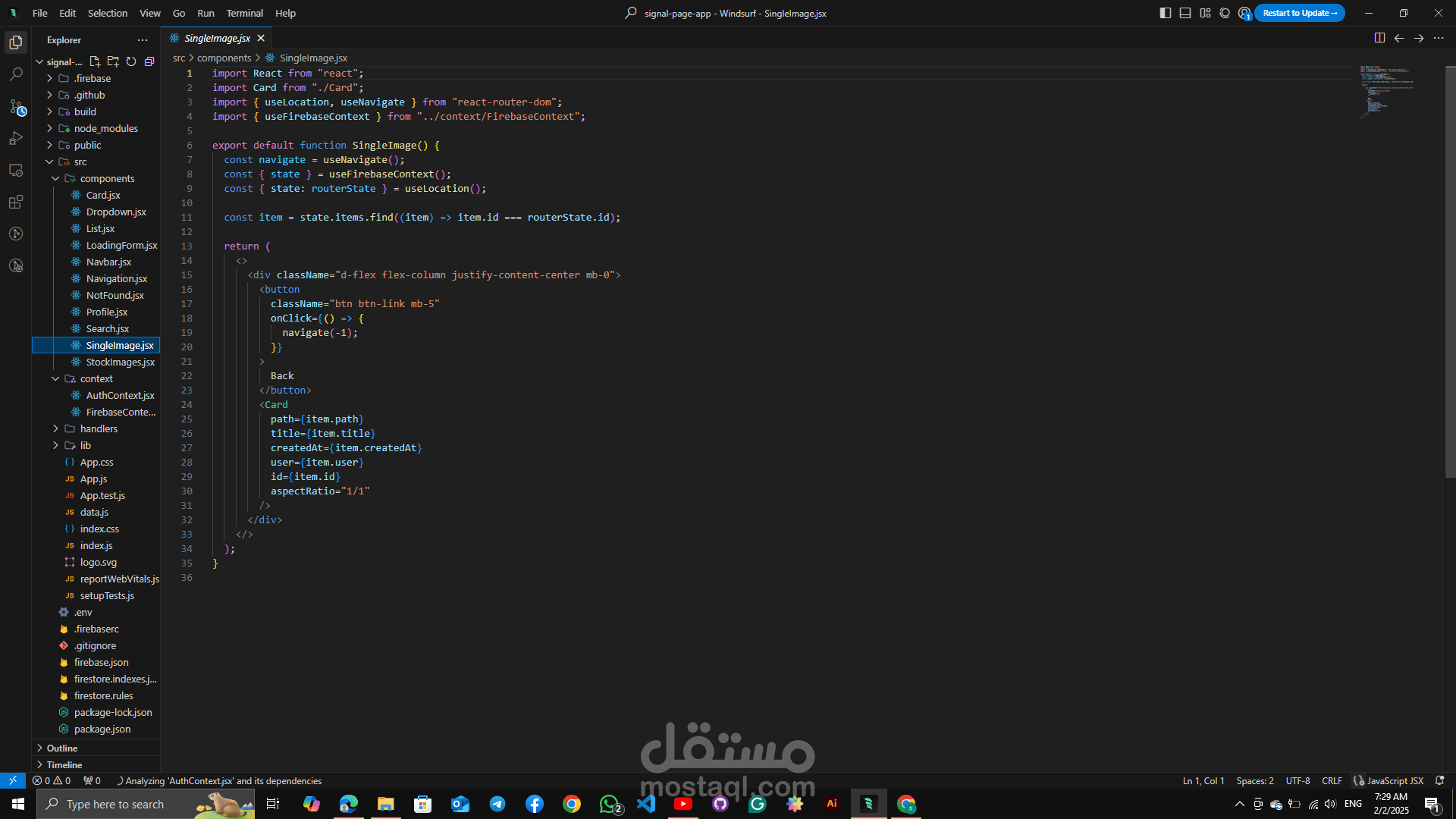Click the notifications bell in status bar
Viewport: 1456px width, 819px height.
pos(1439,780)
